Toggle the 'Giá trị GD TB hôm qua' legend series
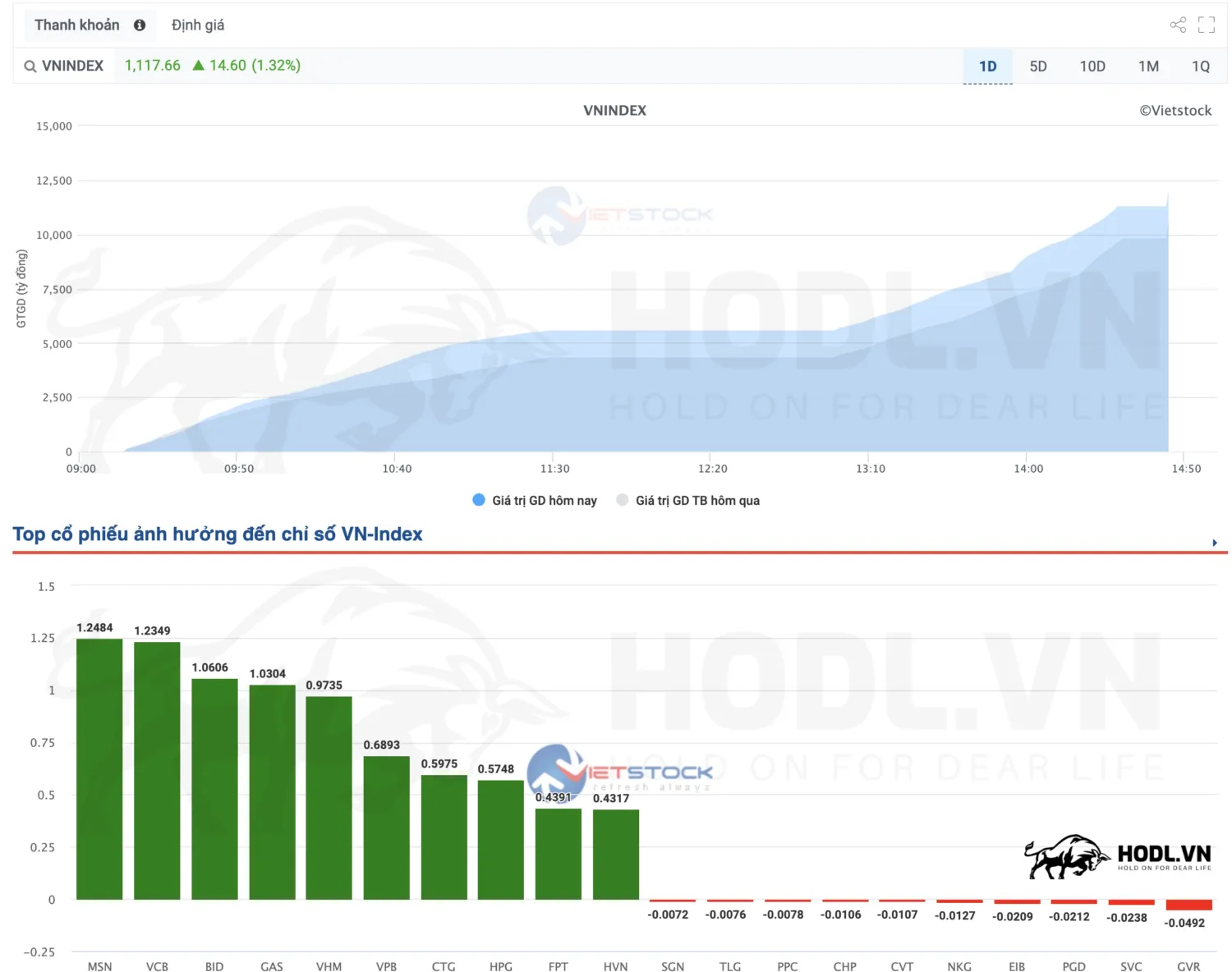This screenshot has width=1232, height=972. pos(688,500)
